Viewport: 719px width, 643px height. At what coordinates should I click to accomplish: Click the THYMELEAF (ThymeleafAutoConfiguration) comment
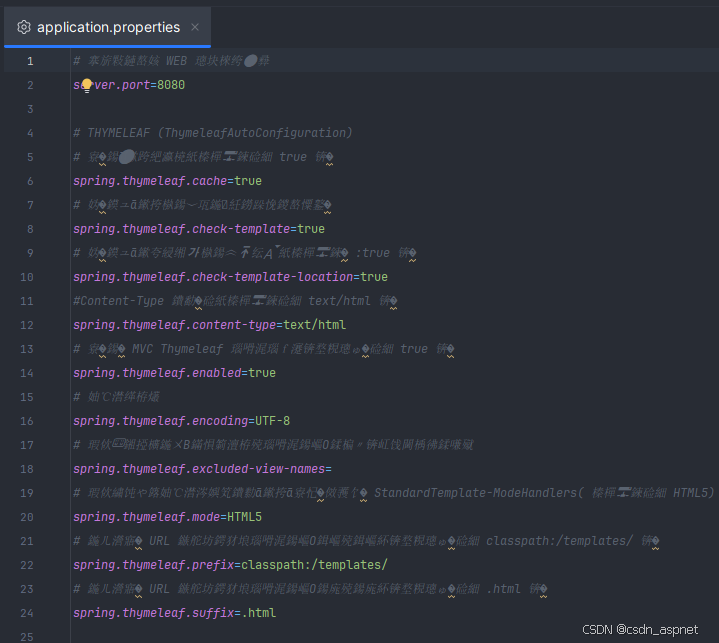[x=213, y=133]
